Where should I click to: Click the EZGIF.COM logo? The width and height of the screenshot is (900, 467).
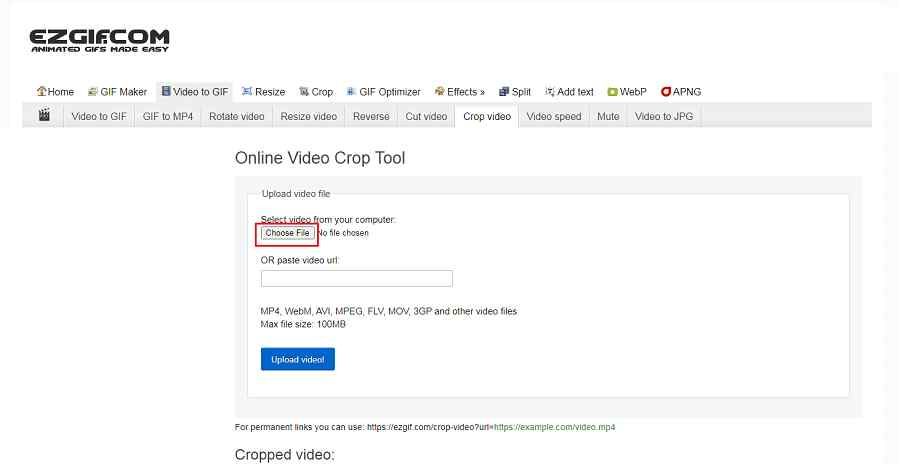(99, 41)
